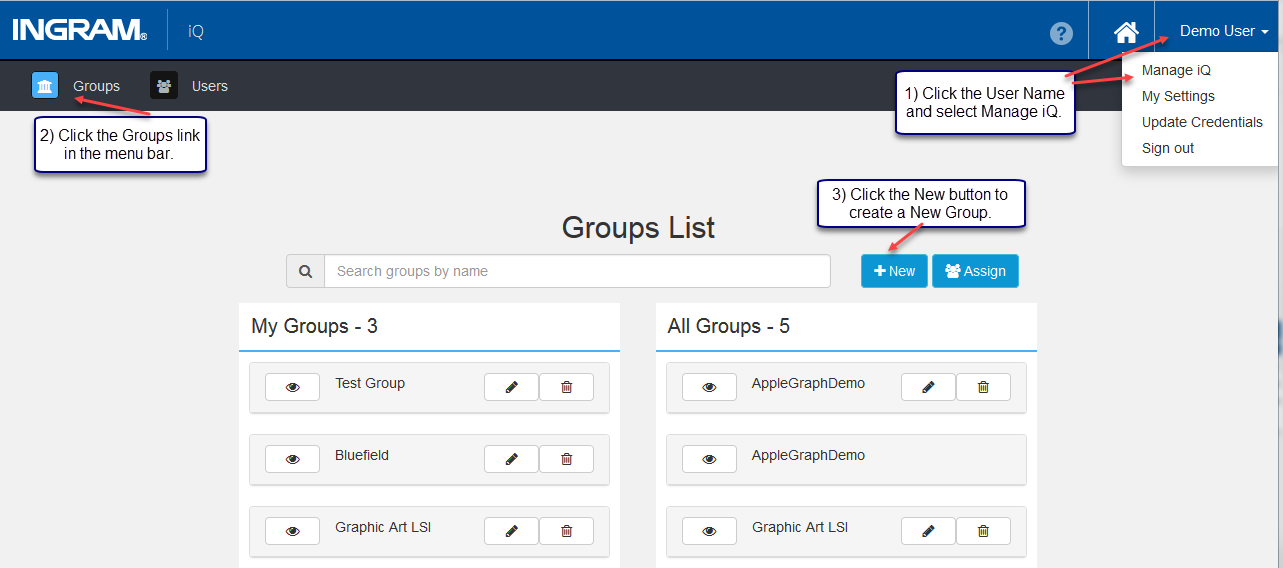The height and width of the screenshot is (568, 1283).
Task: Click the Assign button
Action: tap(975, 271)
